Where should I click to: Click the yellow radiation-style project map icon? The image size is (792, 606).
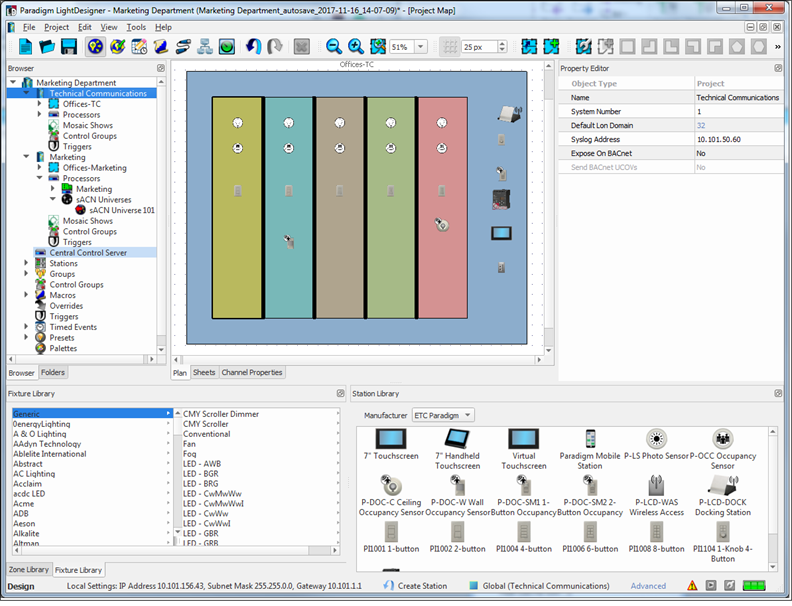coord(95,47)
